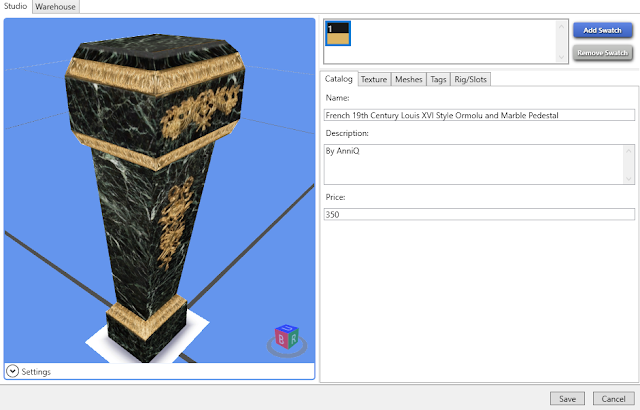Save the package changes
The width and height of the screenshot is (640, 410).
point(567,399)
